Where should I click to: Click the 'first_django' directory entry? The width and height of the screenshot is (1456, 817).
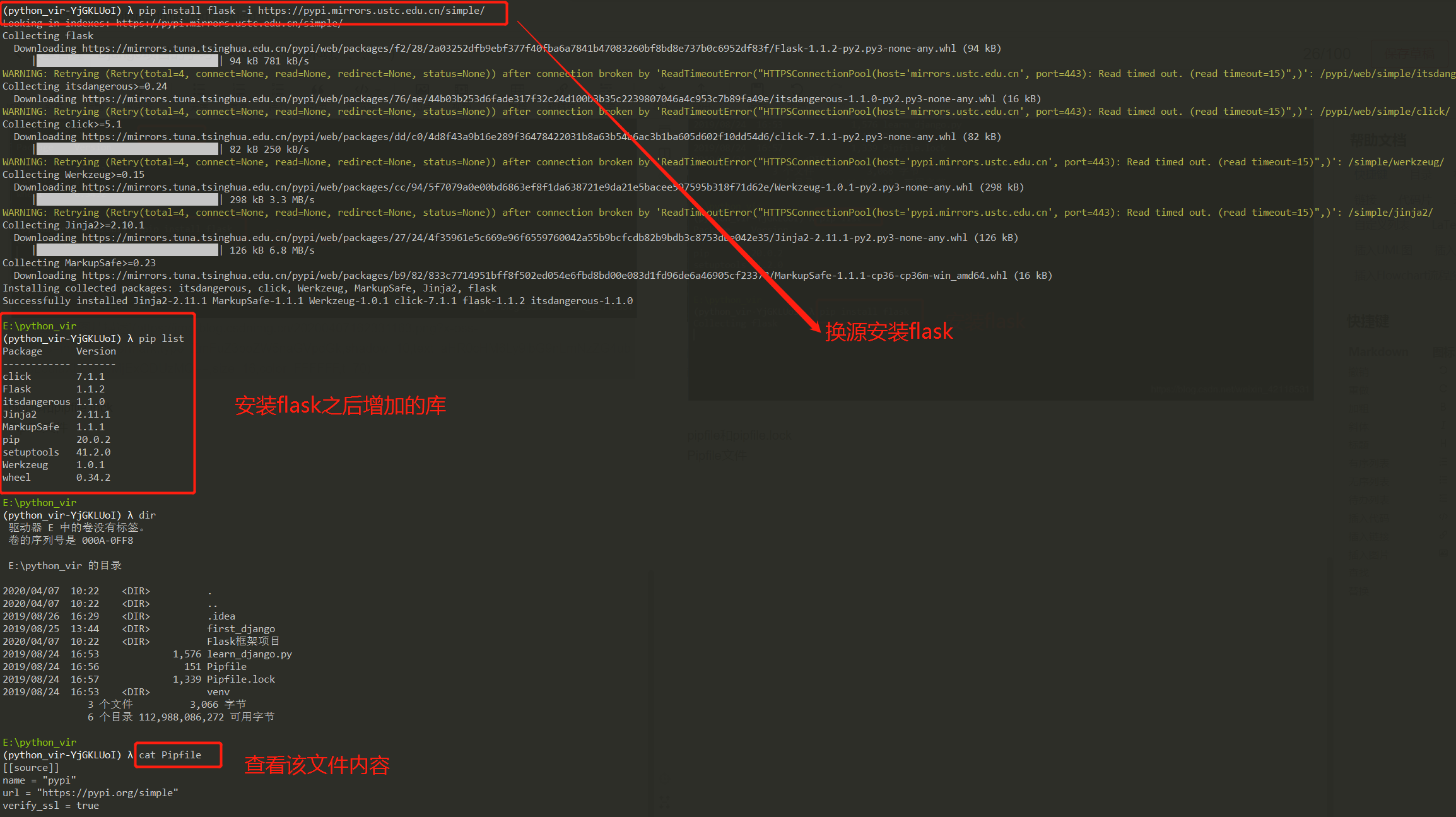(x=241, y=629)
